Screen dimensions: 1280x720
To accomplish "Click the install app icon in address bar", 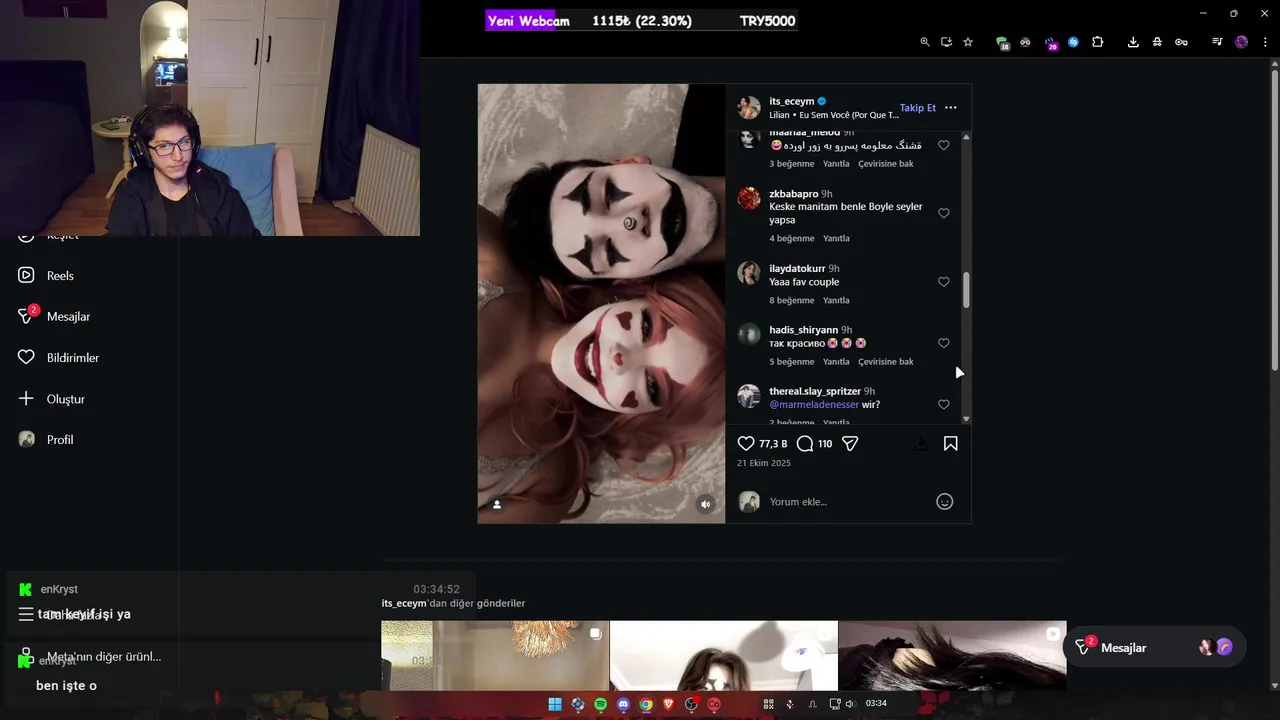I will tap(946, 42).
